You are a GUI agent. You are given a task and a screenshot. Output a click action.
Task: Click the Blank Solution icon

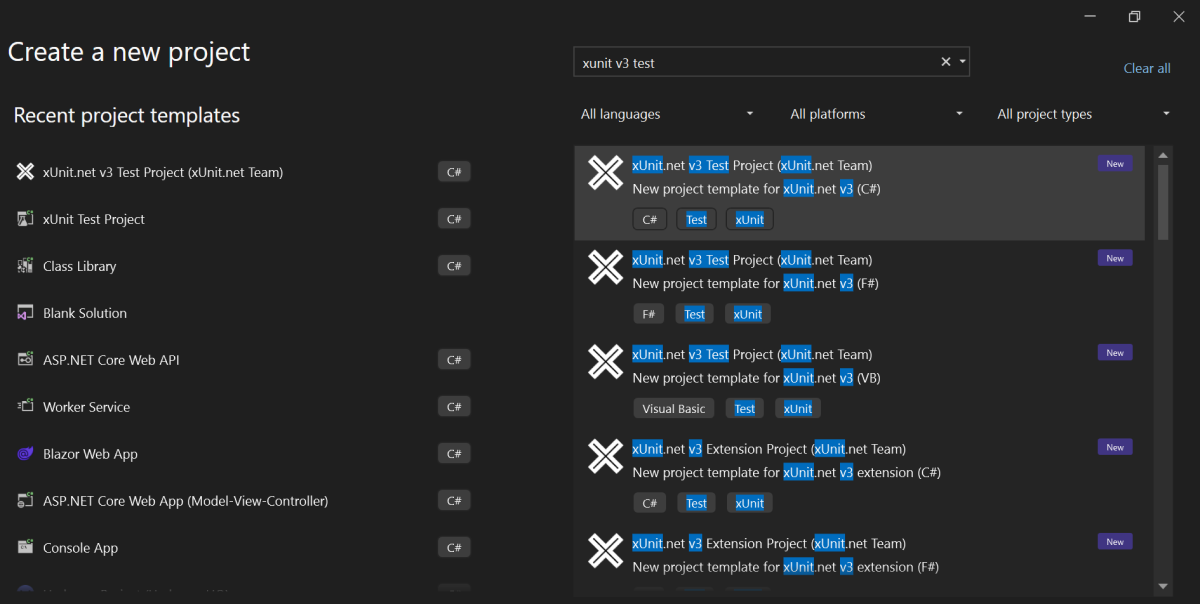(26, 313)
